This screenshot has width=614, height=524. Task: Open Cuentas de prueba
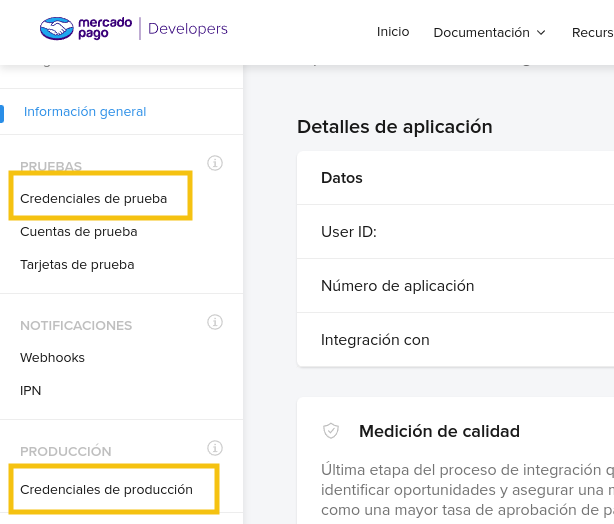tap(79, 232)
